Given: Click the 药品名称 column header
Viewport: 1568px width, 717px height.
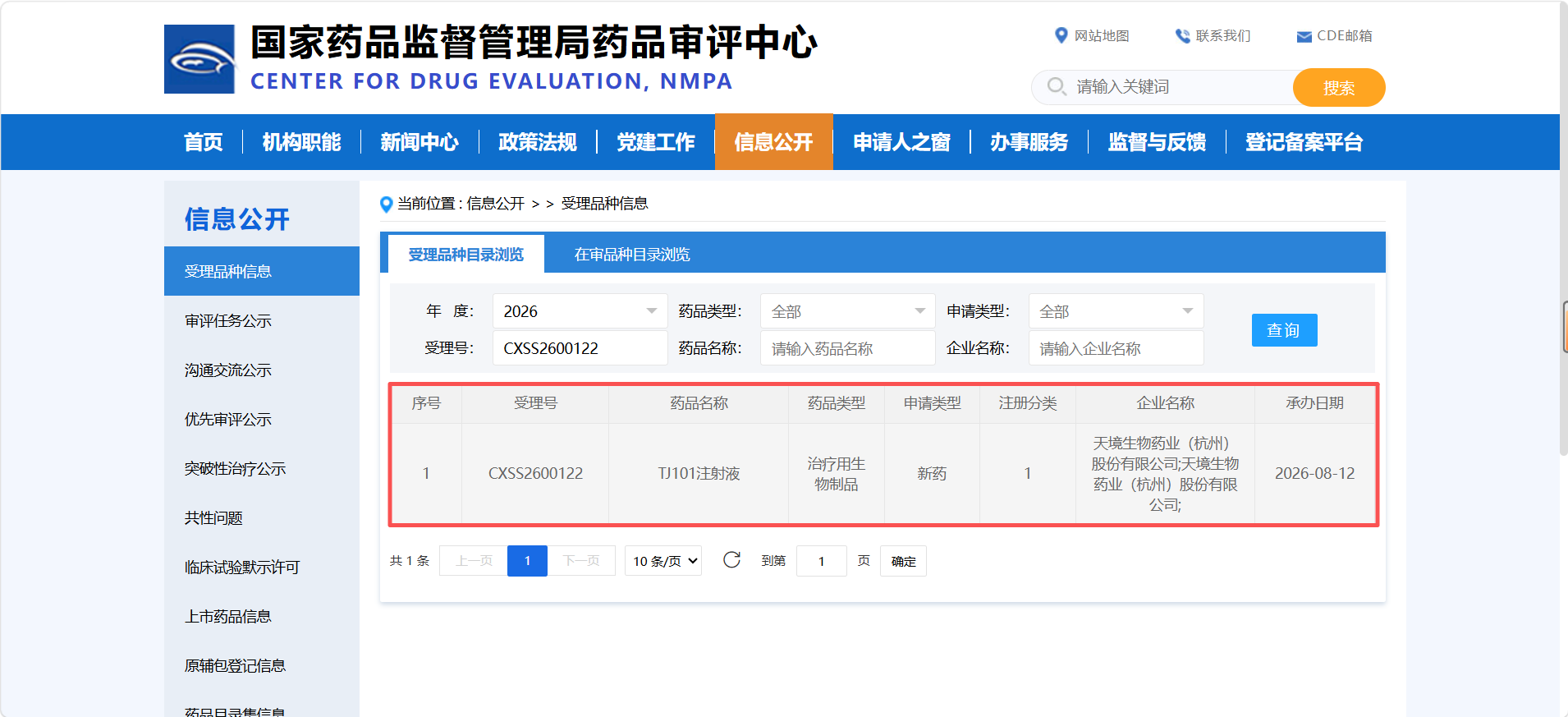Looking at the screenshot, I should (699, 403).
